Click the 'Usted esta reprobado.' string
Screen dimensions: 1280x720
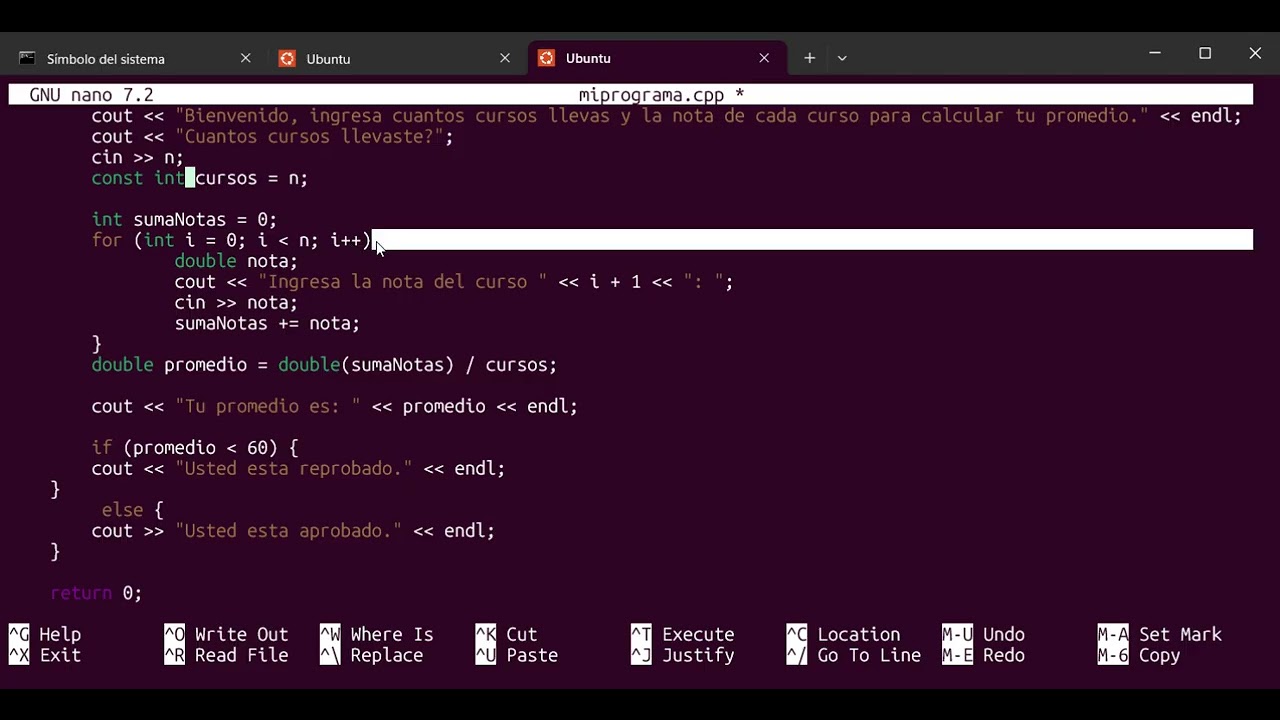293,468
